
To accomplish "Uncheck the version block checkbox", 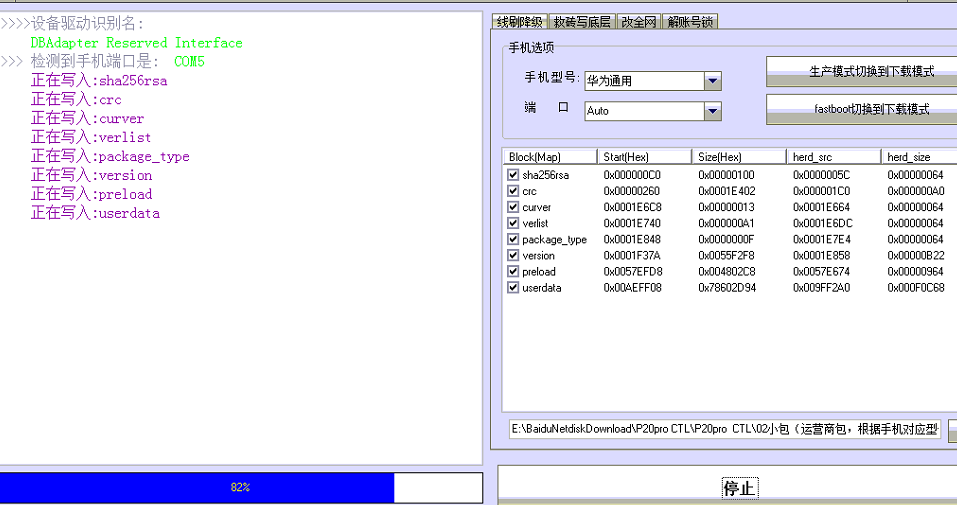I will (x=513, y=255).
